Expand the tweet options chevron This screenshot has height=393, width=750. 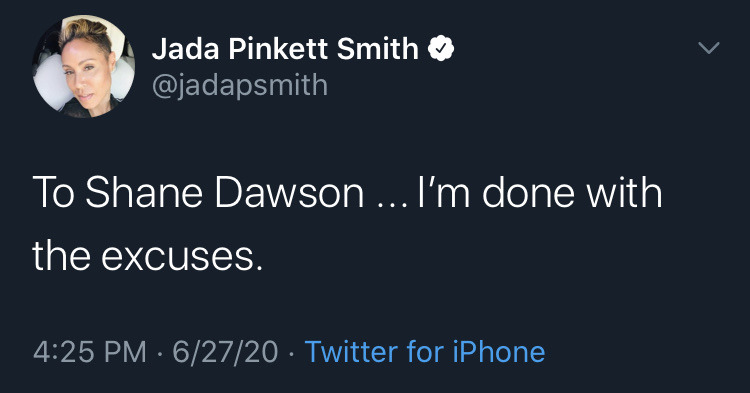pyautogui.click(x=708, y=48)
